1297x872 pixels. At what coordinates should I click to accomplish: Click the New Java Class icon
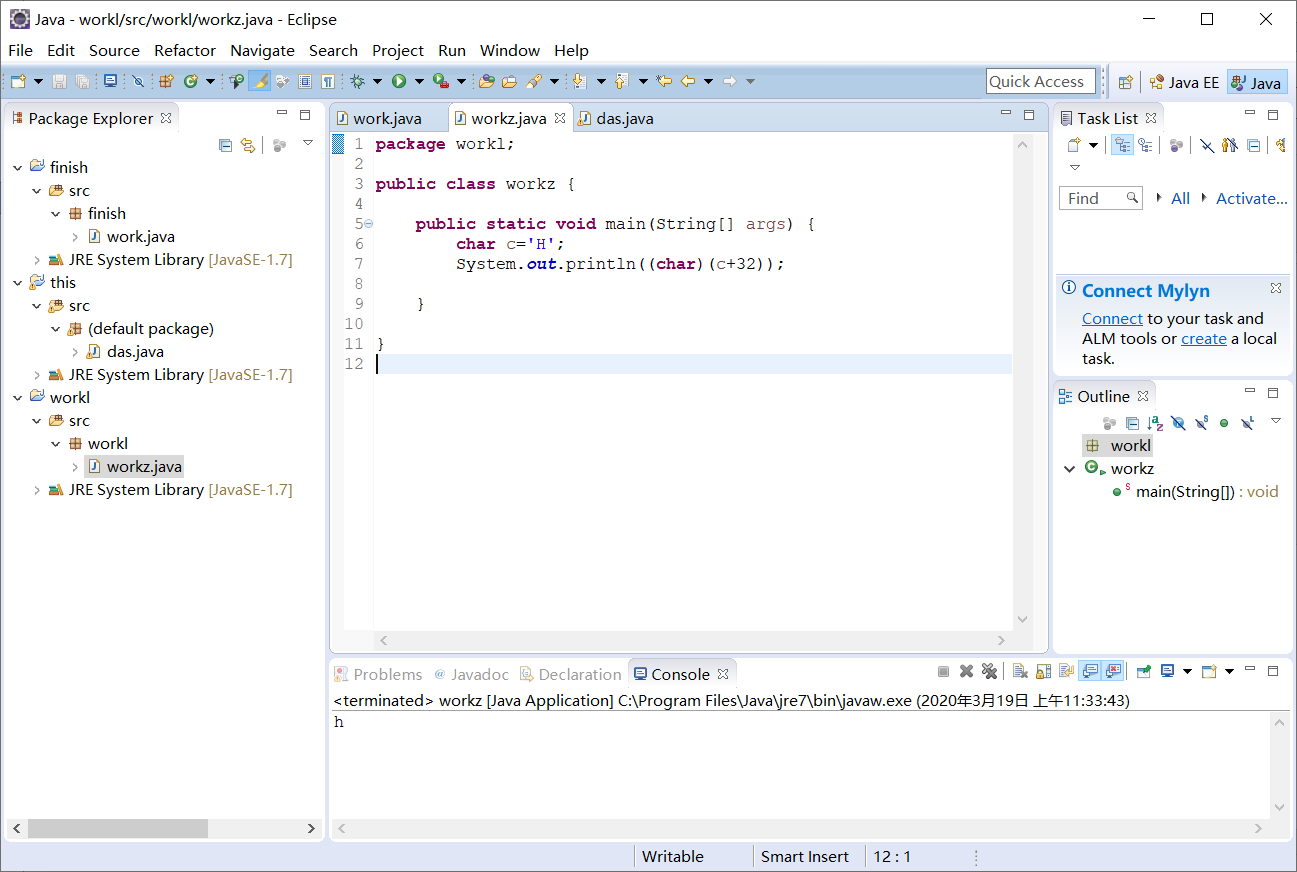pyautogui.click(x=190, y=81)
